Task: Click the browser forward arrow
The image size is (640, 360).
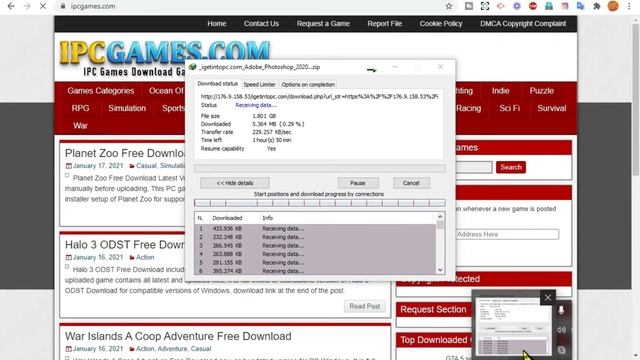Action: (x=27, y=6)
